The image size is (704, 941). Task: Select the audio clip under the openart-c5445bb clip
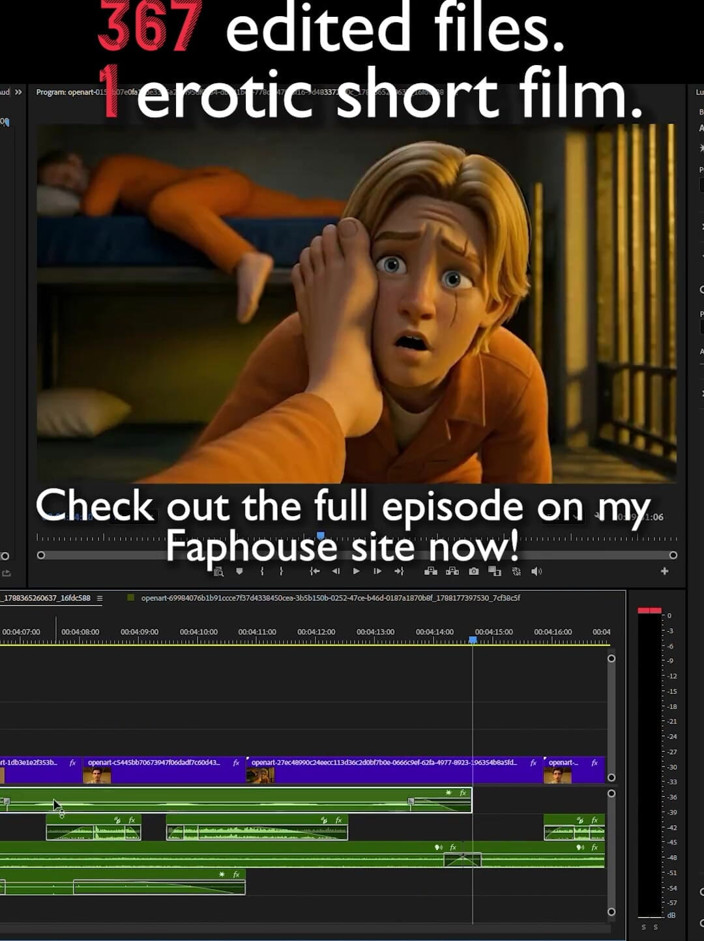94,827
